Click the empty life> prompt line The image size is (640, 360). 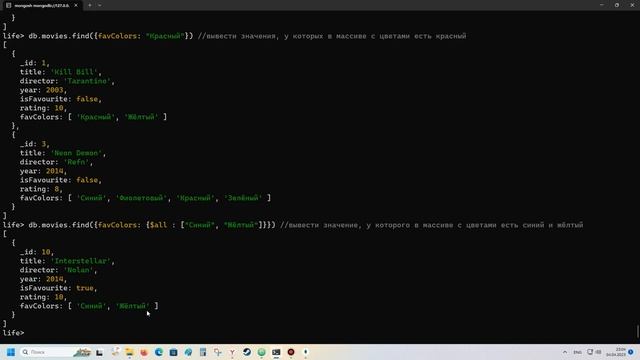pyautogui.click(x=13, y=333)
